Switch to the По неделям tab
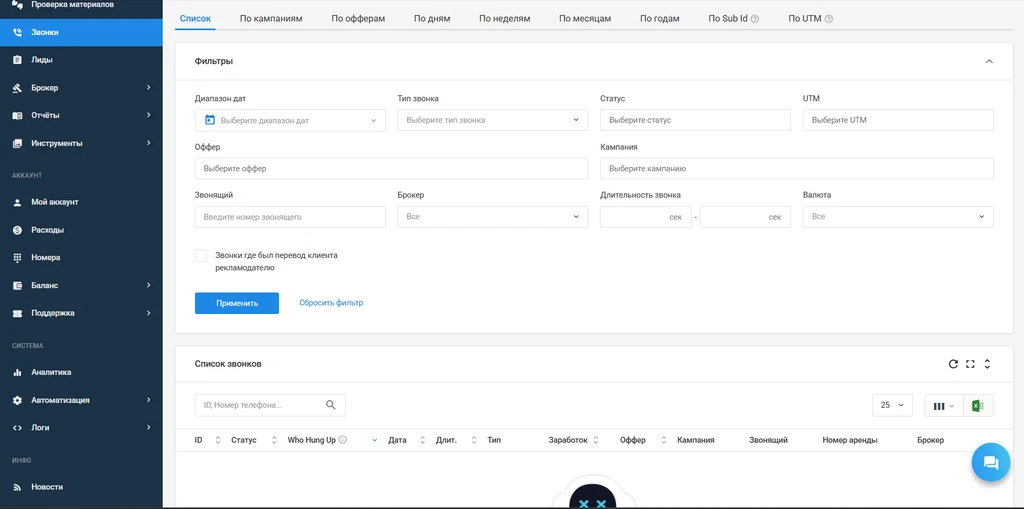Screen dimensions: 1024x509 pos(504,18)
